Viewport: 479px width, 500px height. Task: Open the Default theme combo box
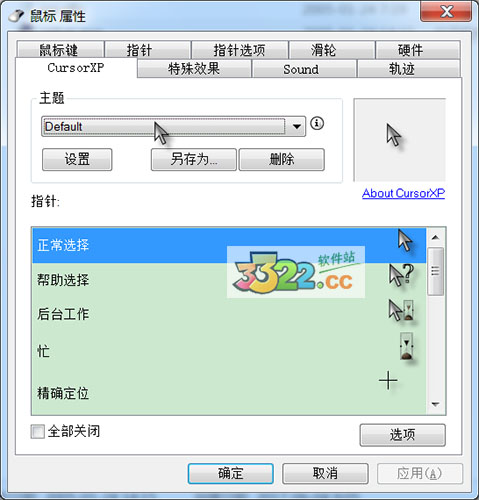173,126
